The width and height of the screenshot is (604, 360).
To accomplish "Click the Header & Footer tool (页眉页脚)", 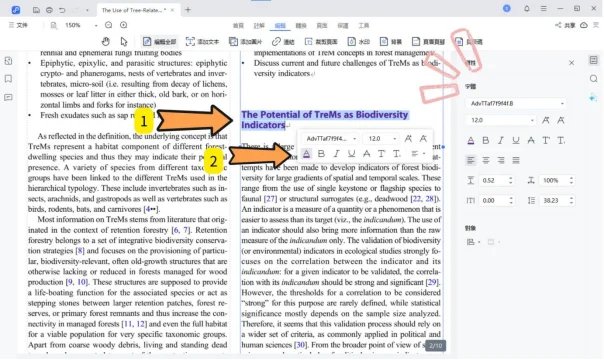I will [x=428, y=42].
